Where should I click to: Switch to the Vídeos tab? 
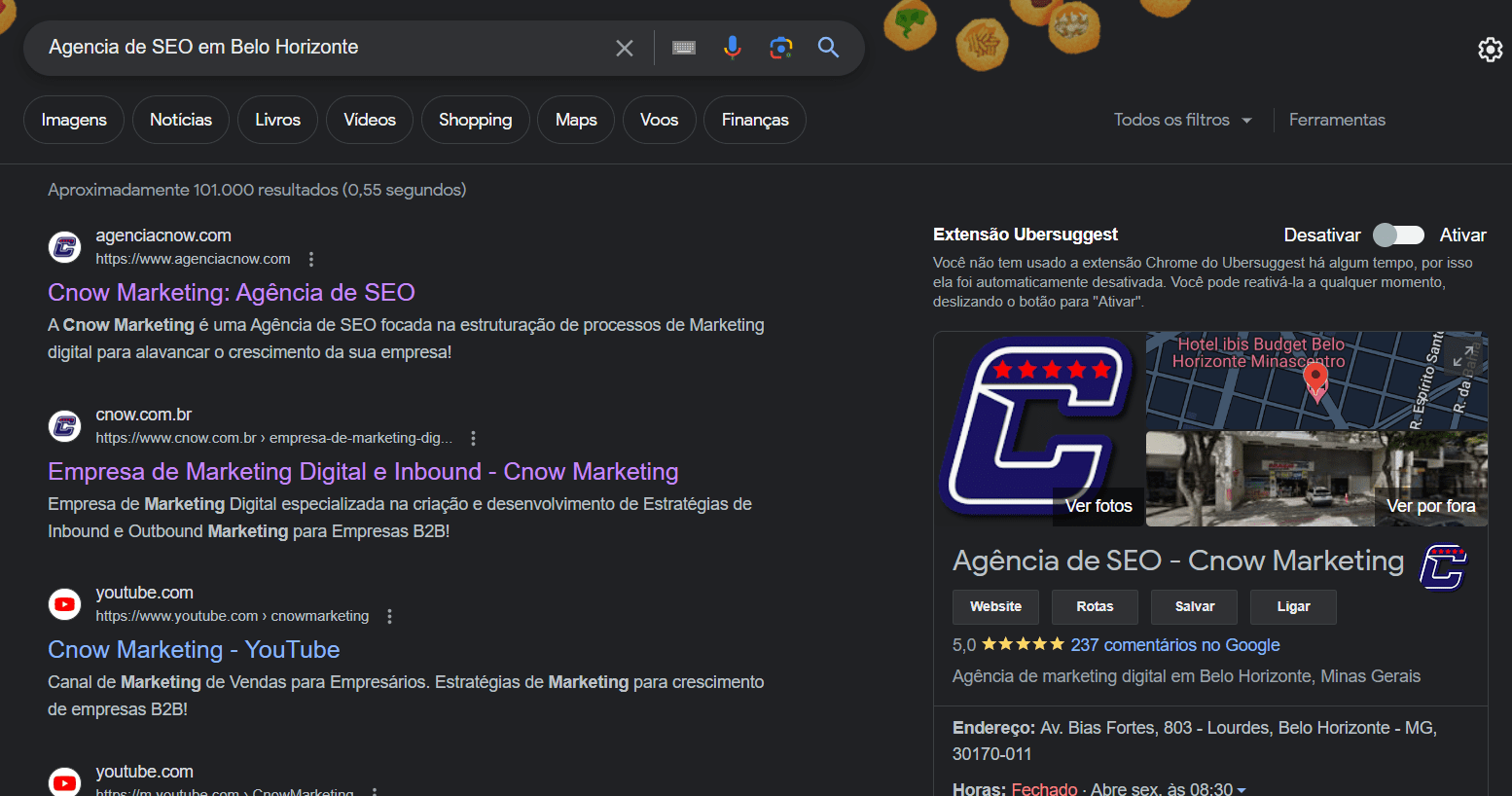coord(370,120)
